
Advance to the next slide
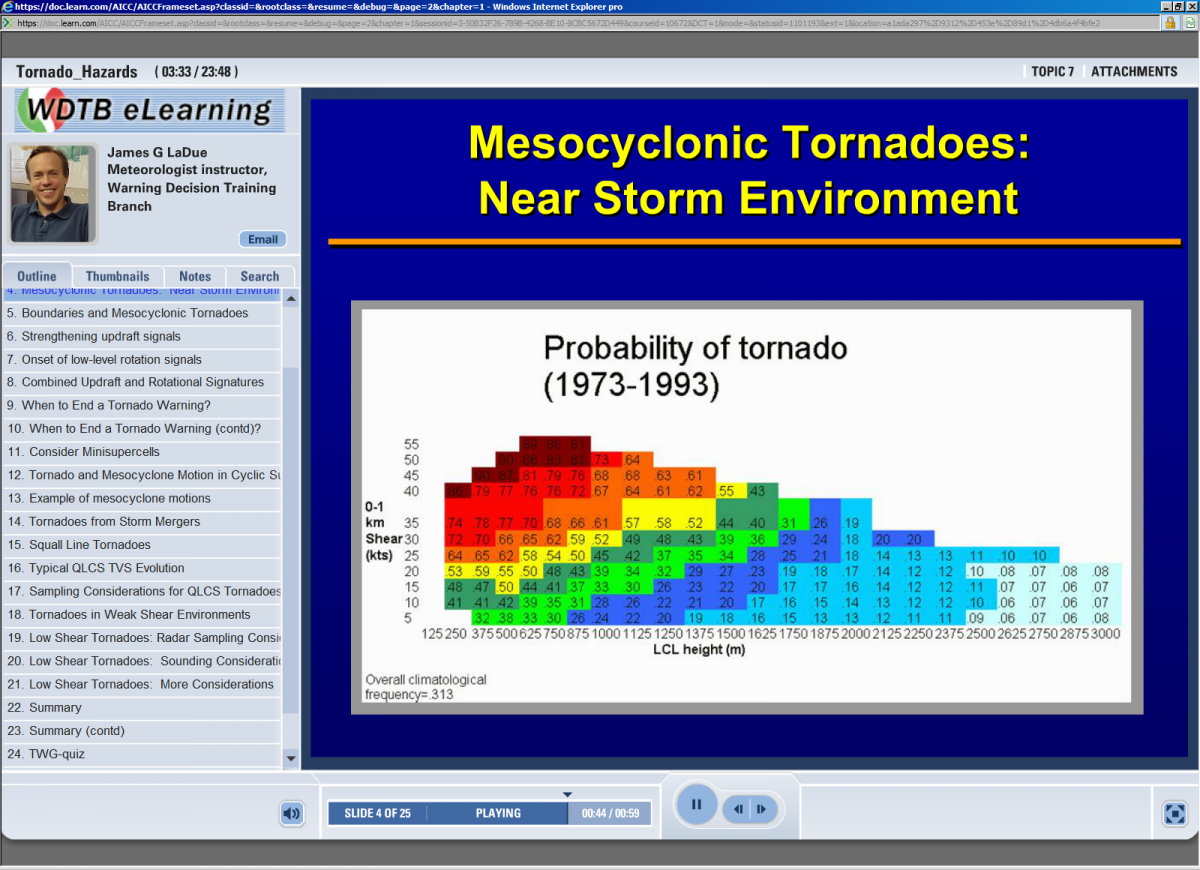point(761,809)
